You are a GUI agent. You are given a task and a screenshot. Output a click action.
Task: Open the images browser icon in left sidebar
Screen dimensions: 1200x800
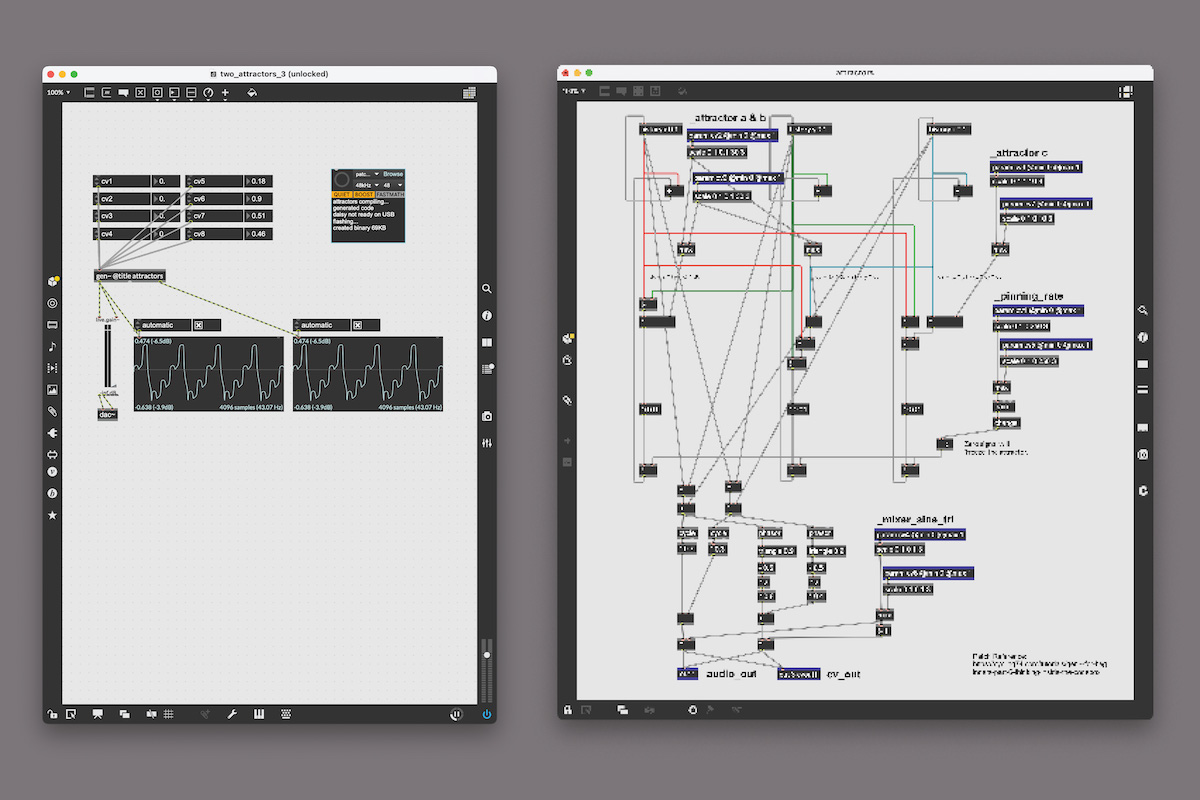coord(52,390)
